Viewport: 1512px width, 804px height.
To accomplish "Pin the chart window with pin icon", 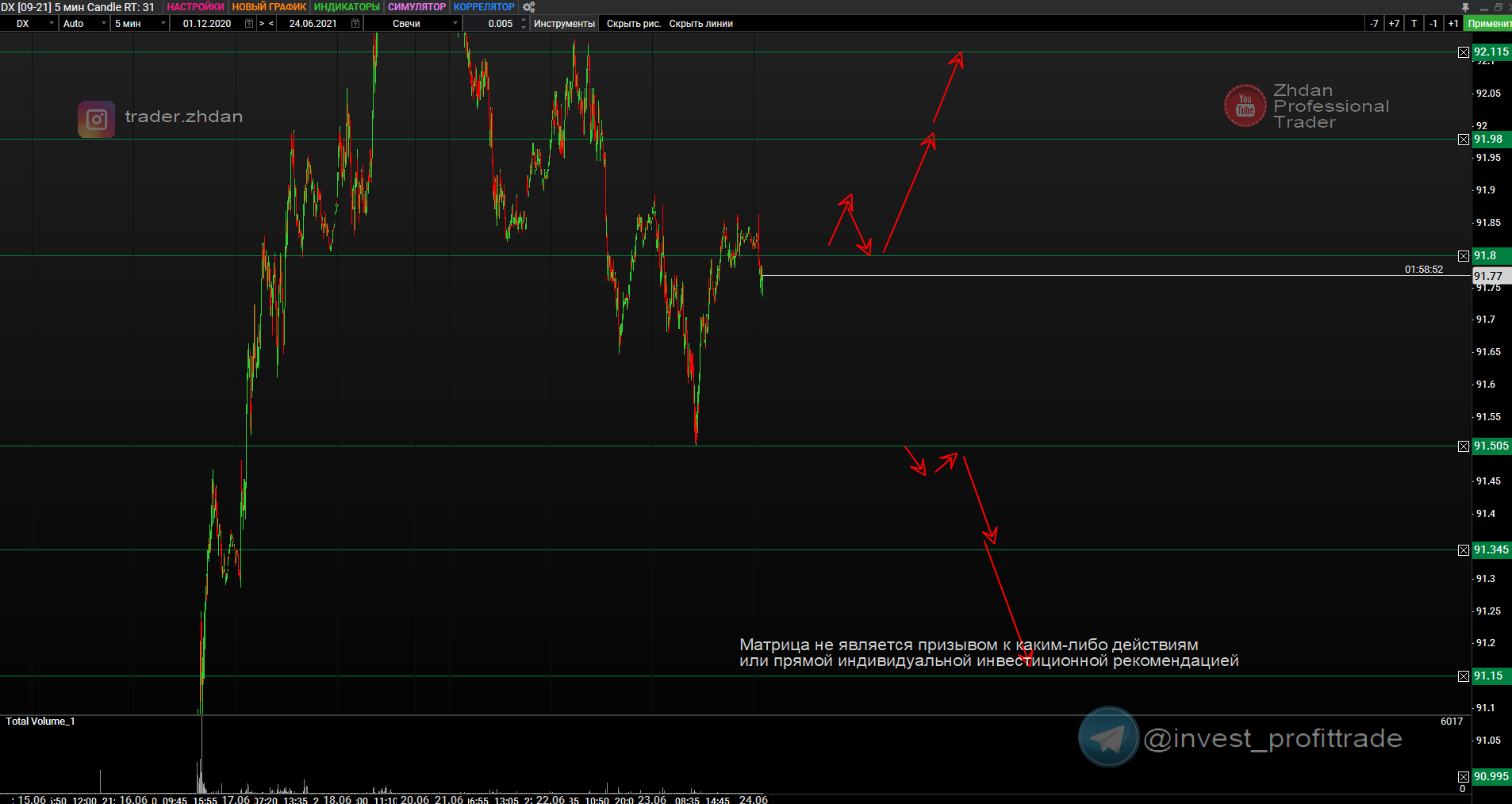I will tap(1465, 7).
